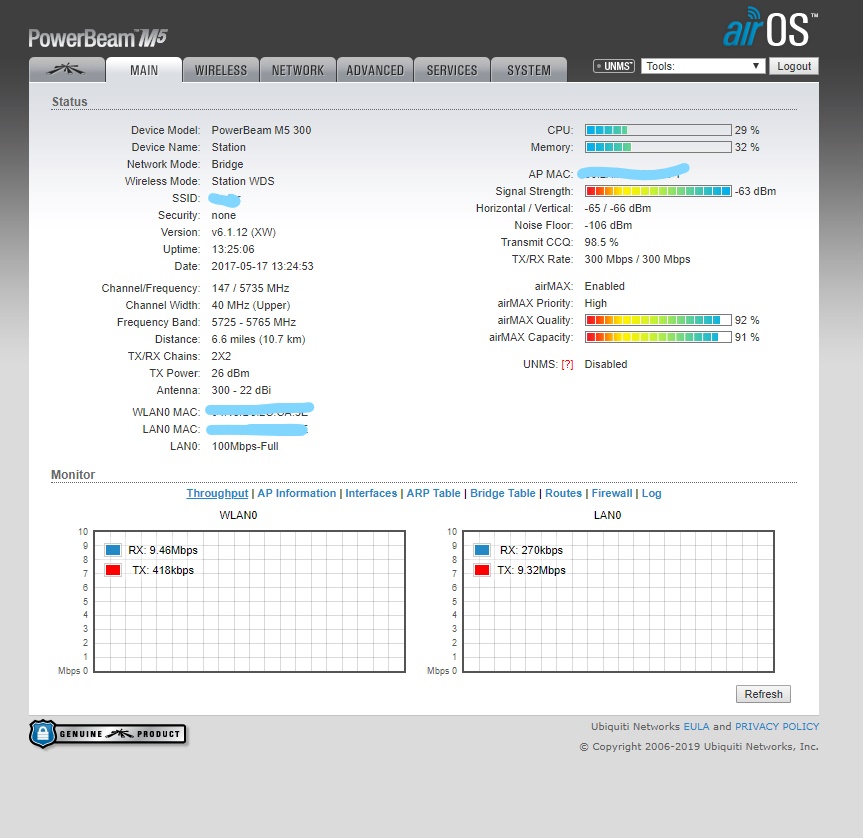863x838 pixels.
Task: Select the '26 dBm' TX power value
Action: pos(230,373)
